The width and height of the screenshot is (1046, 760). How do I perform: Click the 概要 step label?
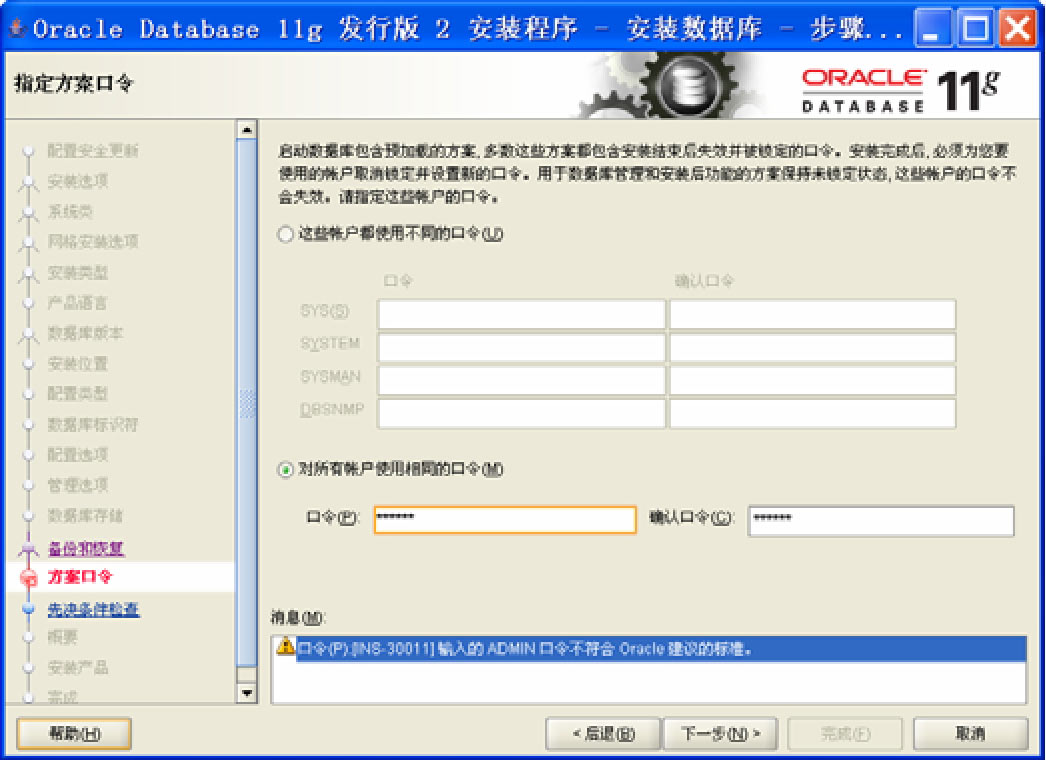pyautogui.click(x=63, y=637)
